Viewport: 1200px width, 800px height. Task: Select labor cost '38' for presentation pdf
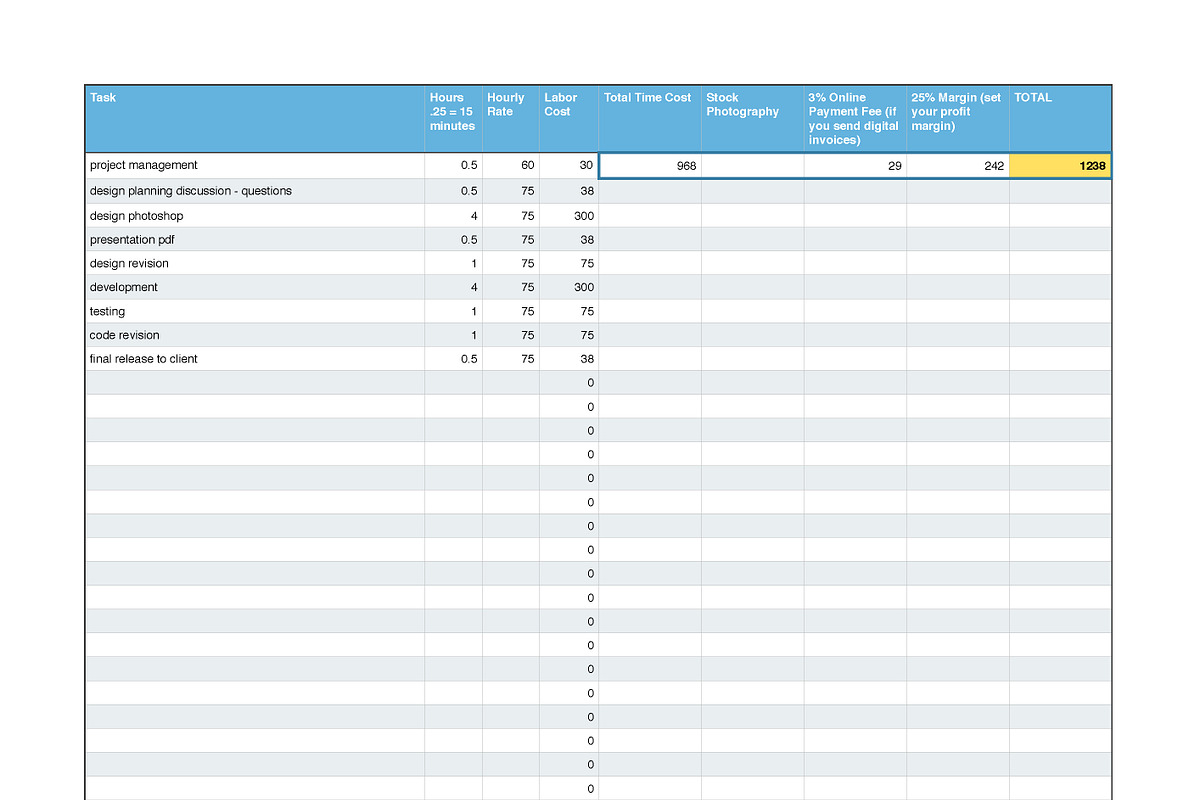(569, 240)
